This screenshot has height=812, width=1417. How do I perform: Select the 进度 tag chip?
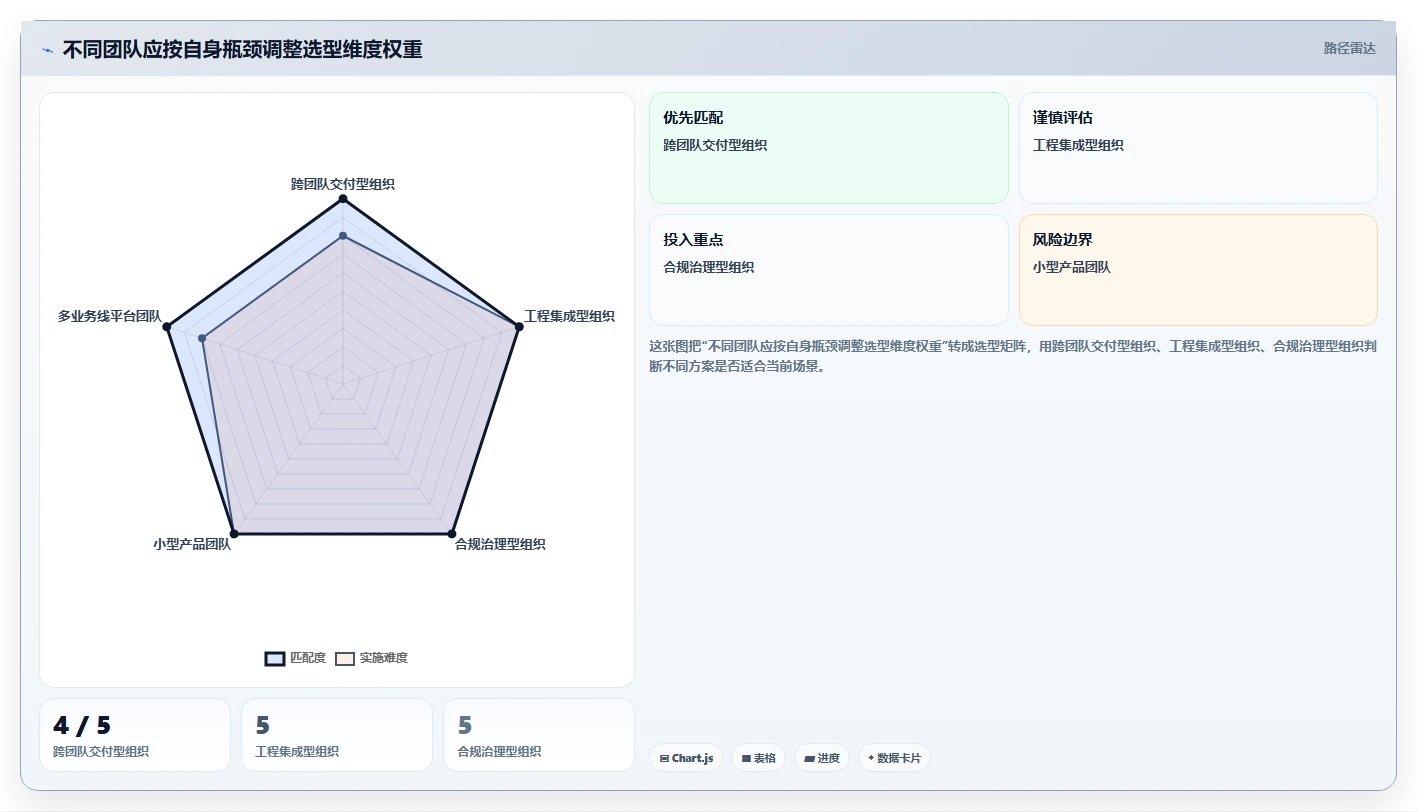pos(822,758)
